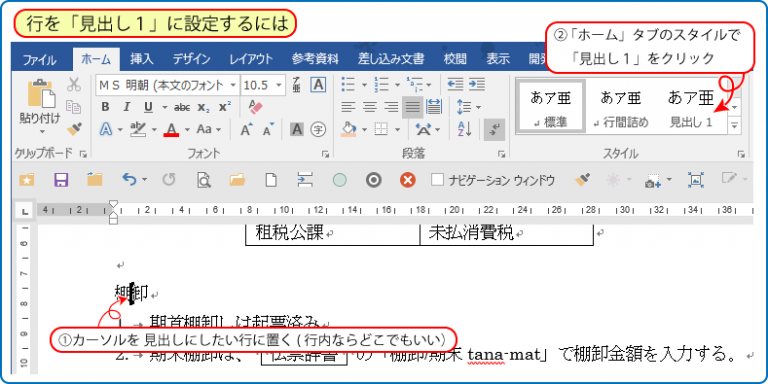The height and width of the screenshot is (384, 768).
Task: Switch to the 挿入 tab
Action: (x=142, y=59)
